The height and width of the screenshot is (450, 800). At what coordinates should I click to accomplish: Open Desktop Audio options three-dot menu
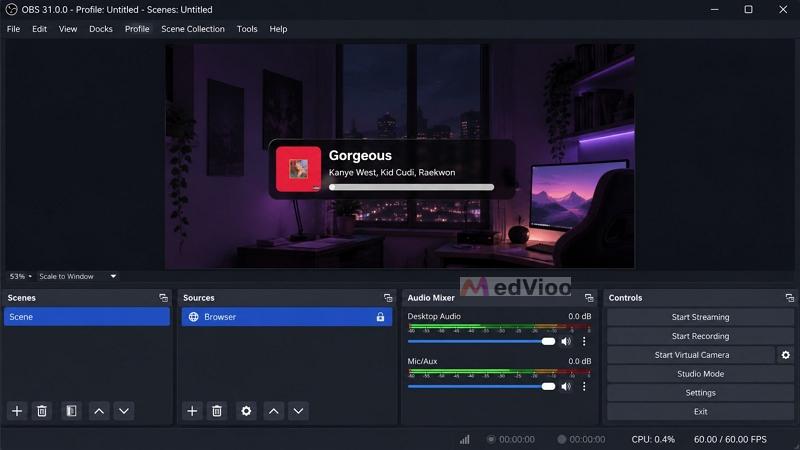tap(584, 341)
